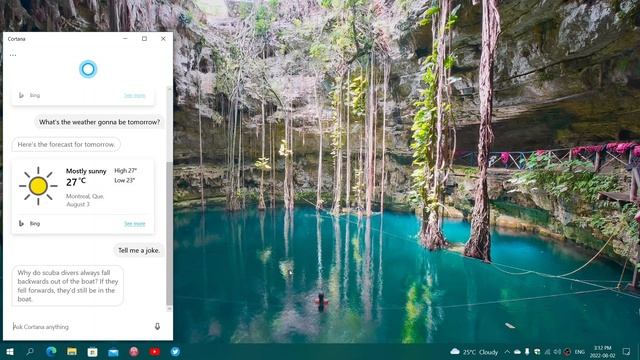The height and width of the screenshot is (360, 640).
Task: Open taskbar search magnifier
Action: pyautogui.click(x=30, y=351)
